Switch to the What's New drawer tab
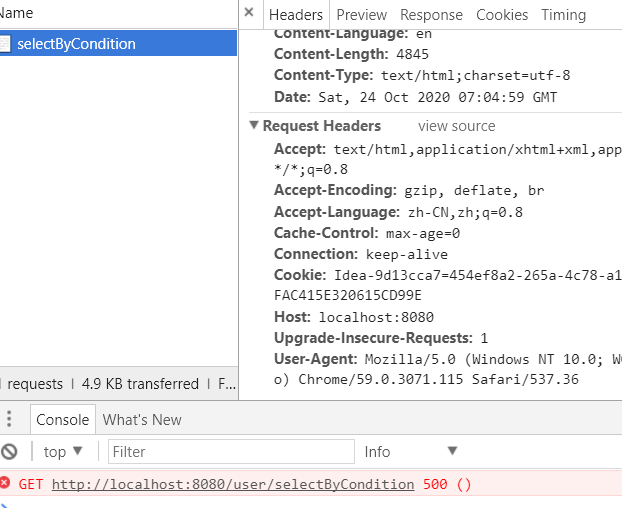Viewport: 622px width, 508px height. point(142,420)
